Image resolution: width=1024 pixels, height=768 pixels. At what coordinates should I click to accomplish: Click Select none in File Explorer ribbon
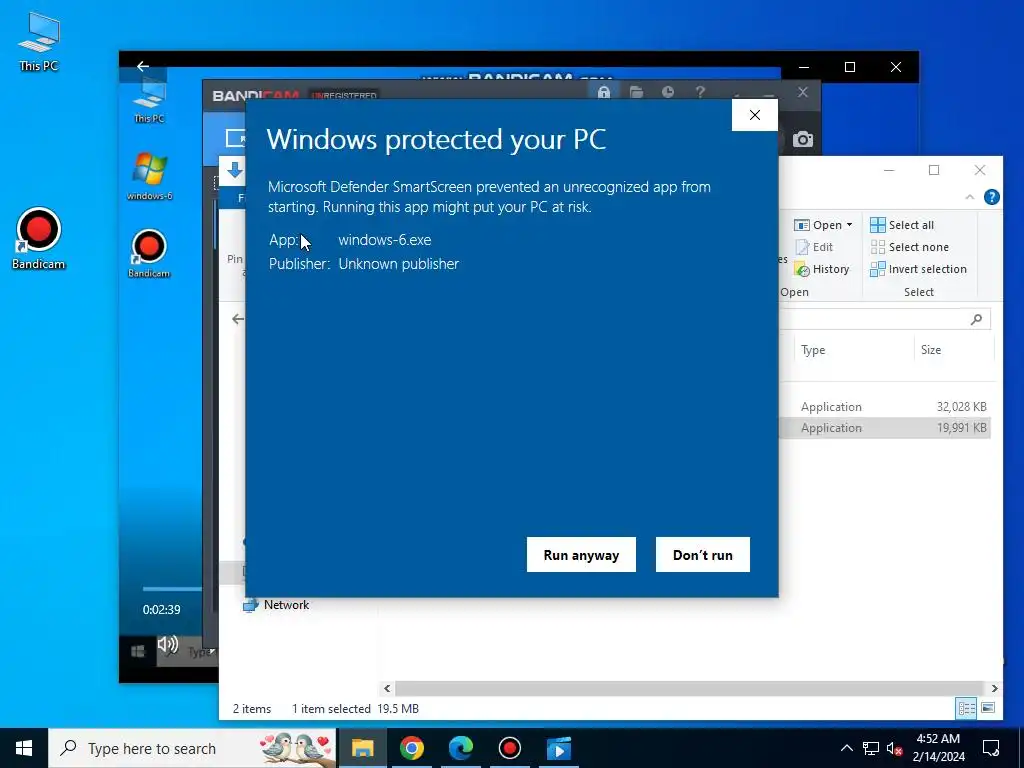tap(910, 247)
